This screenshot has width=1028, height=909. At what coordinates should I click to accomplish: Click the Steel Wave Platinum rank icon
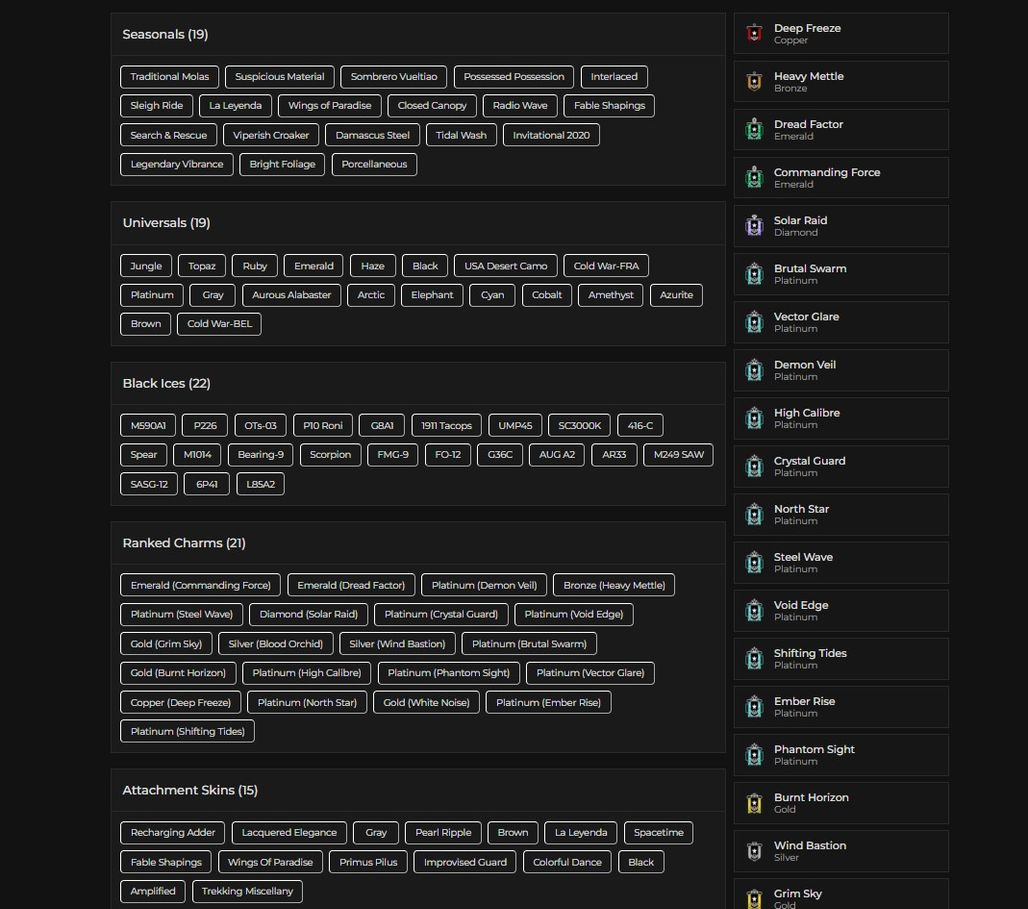coord(754,562)
